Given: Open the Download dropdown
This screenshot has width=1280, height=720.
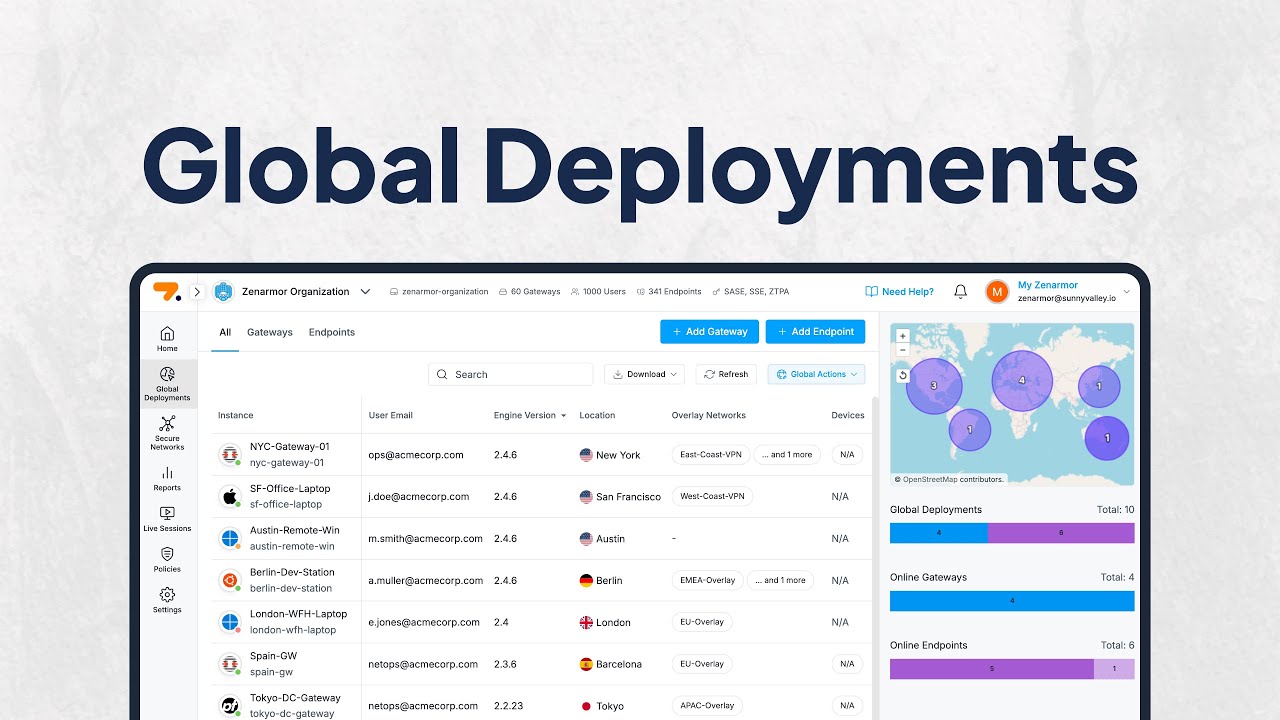Looking at the screenshot, I should (644, 374).
